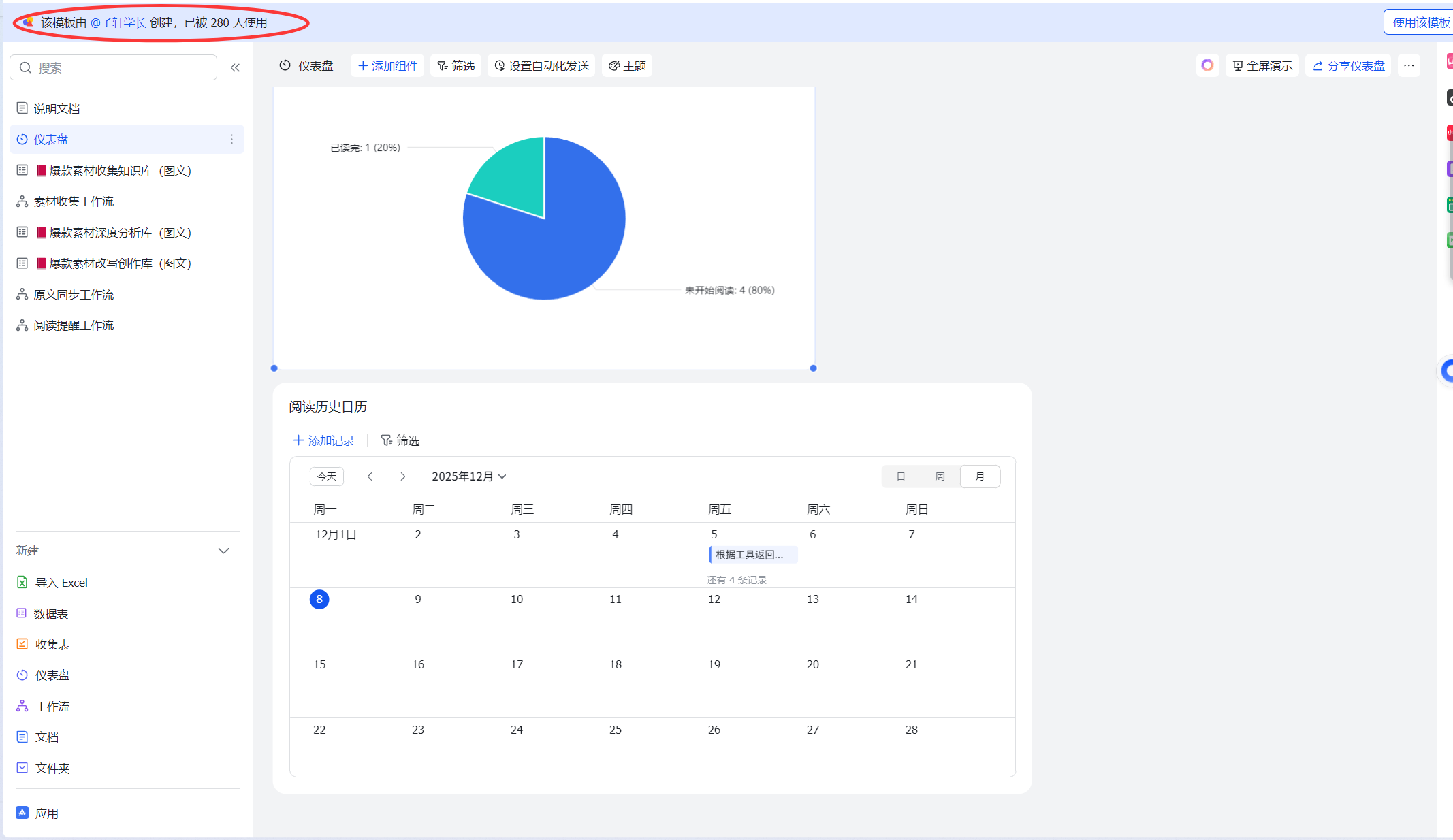
Task: Open 爆款素材深度分析库（图文） table
Action: click(x=127, y=232)
